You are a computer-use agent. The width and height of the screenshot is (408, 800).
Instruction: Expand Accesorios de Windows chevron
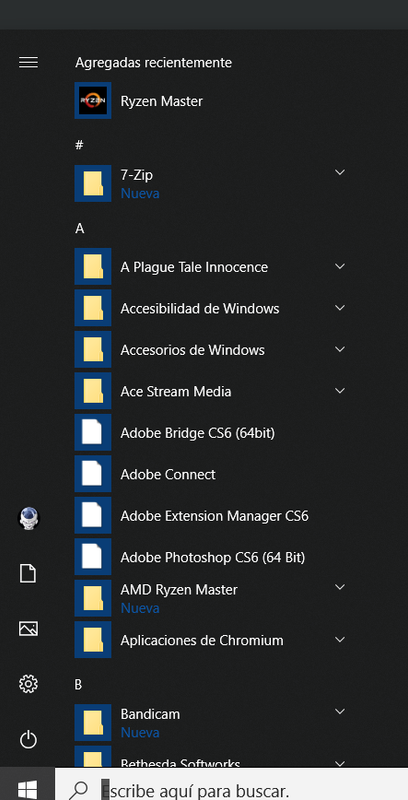340,349
